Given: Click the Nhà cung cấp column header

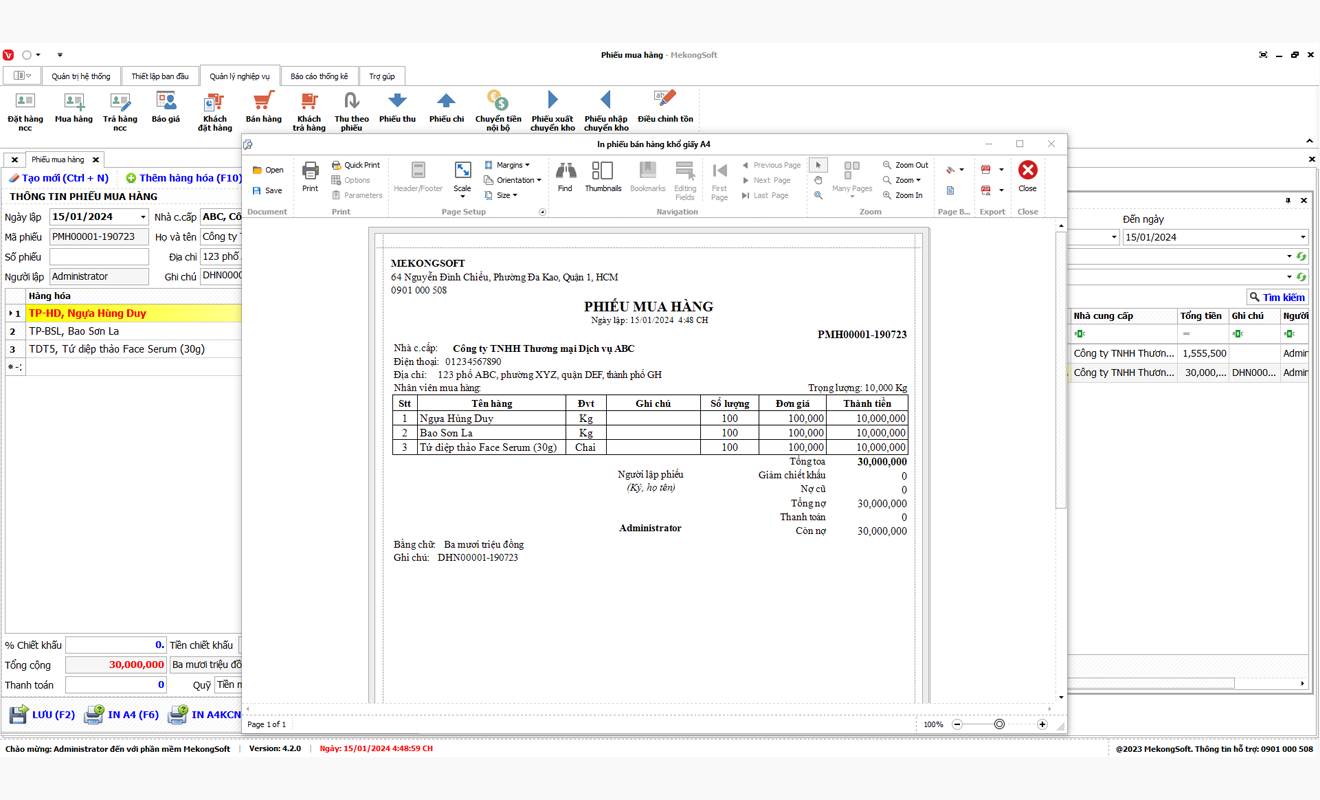Looking at the screenshot, I should pos(1123,316).
